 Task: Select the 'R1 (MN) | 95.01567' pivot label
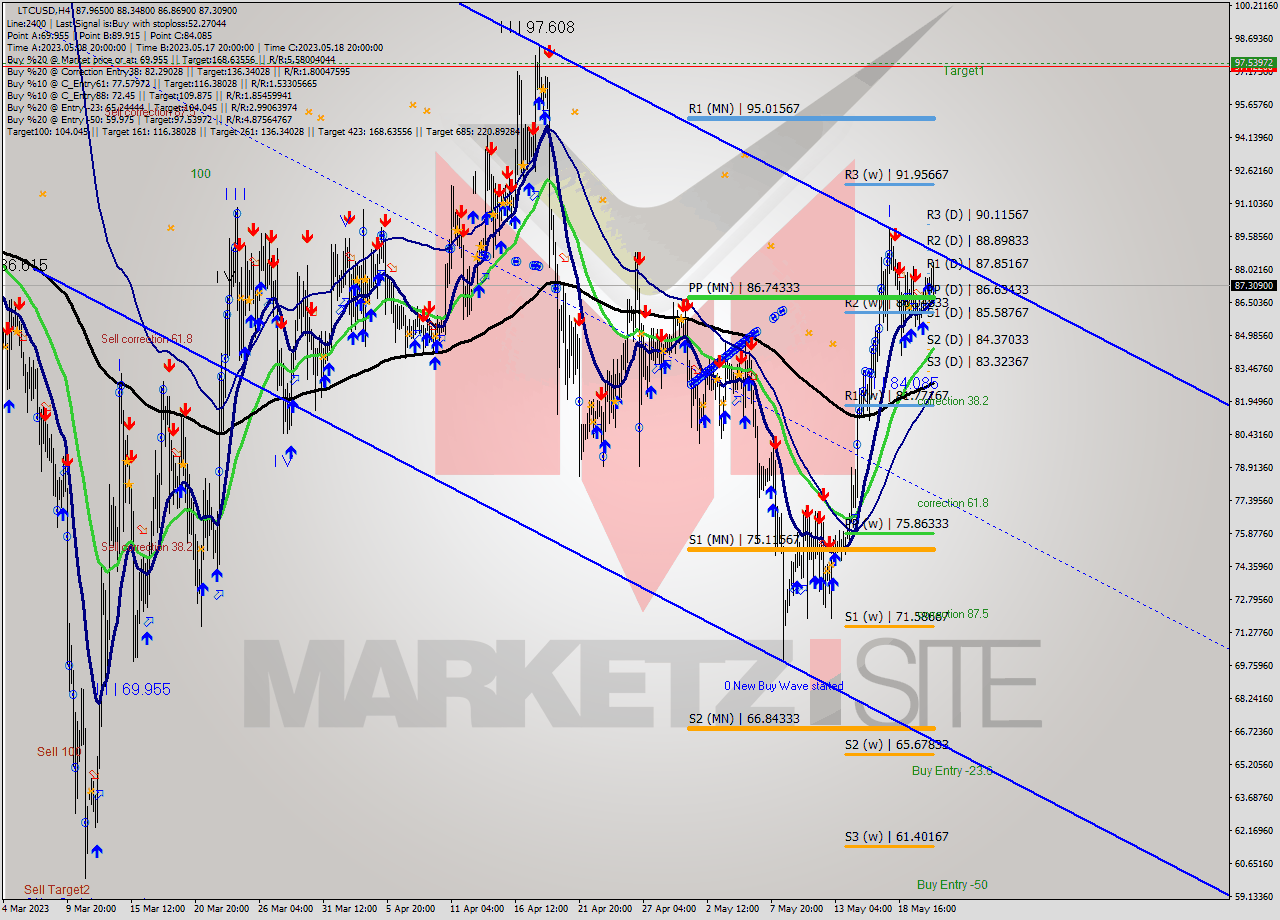[743, 109]
